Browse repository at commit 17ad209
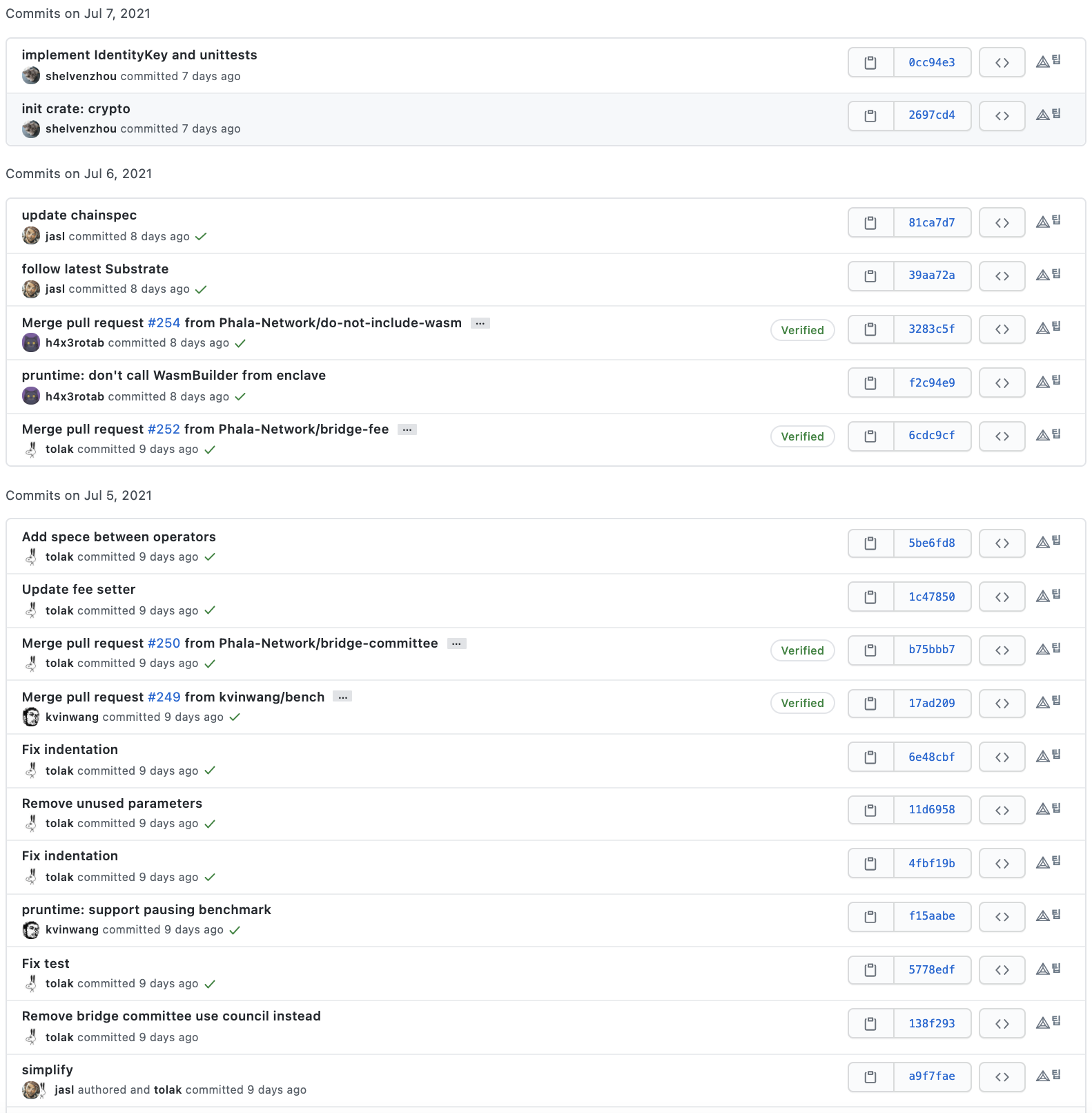 point(1002,704)
